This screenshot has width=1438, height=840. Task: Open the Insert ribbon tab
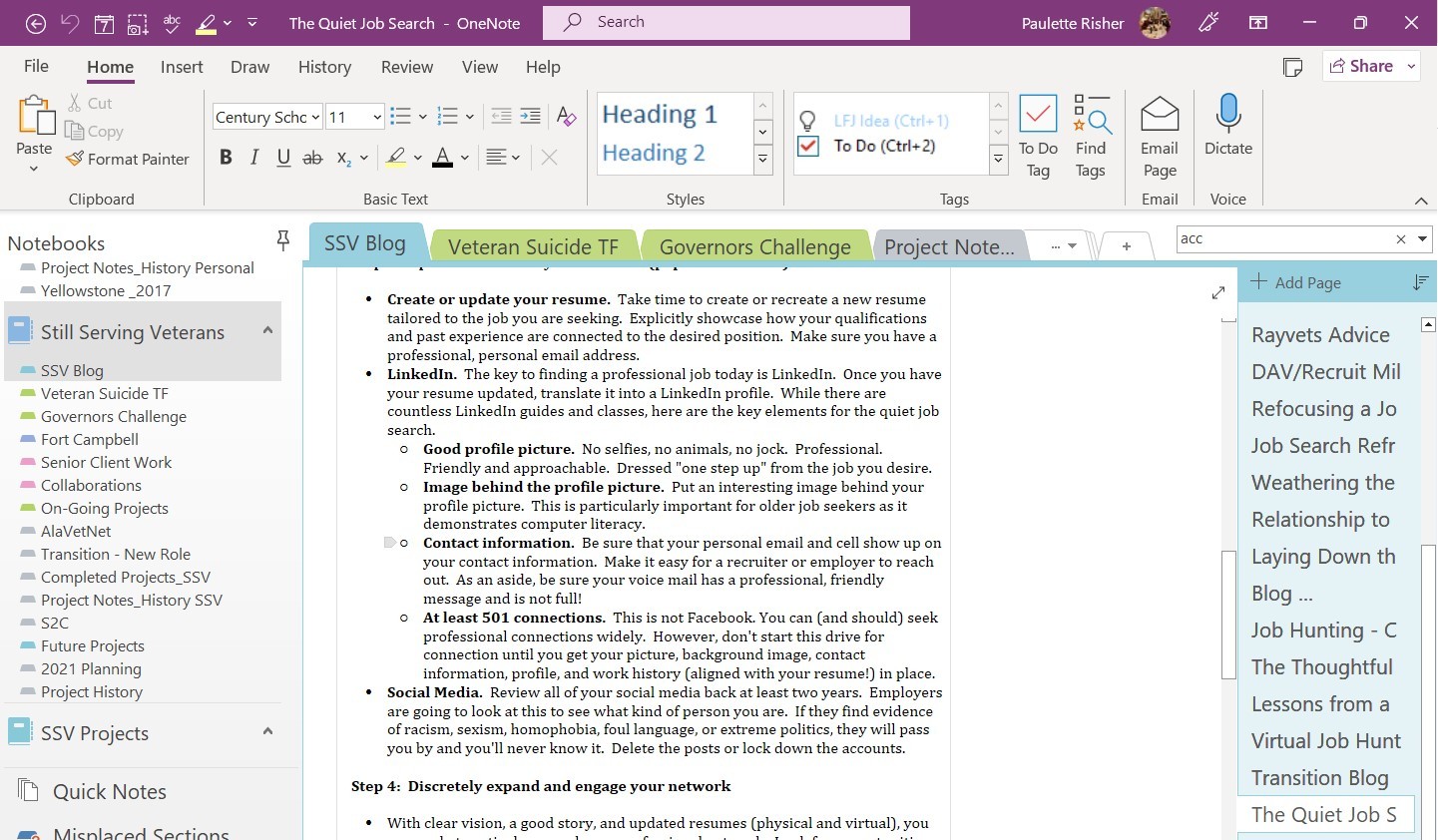pyautogui.click(x=182, y=67)
